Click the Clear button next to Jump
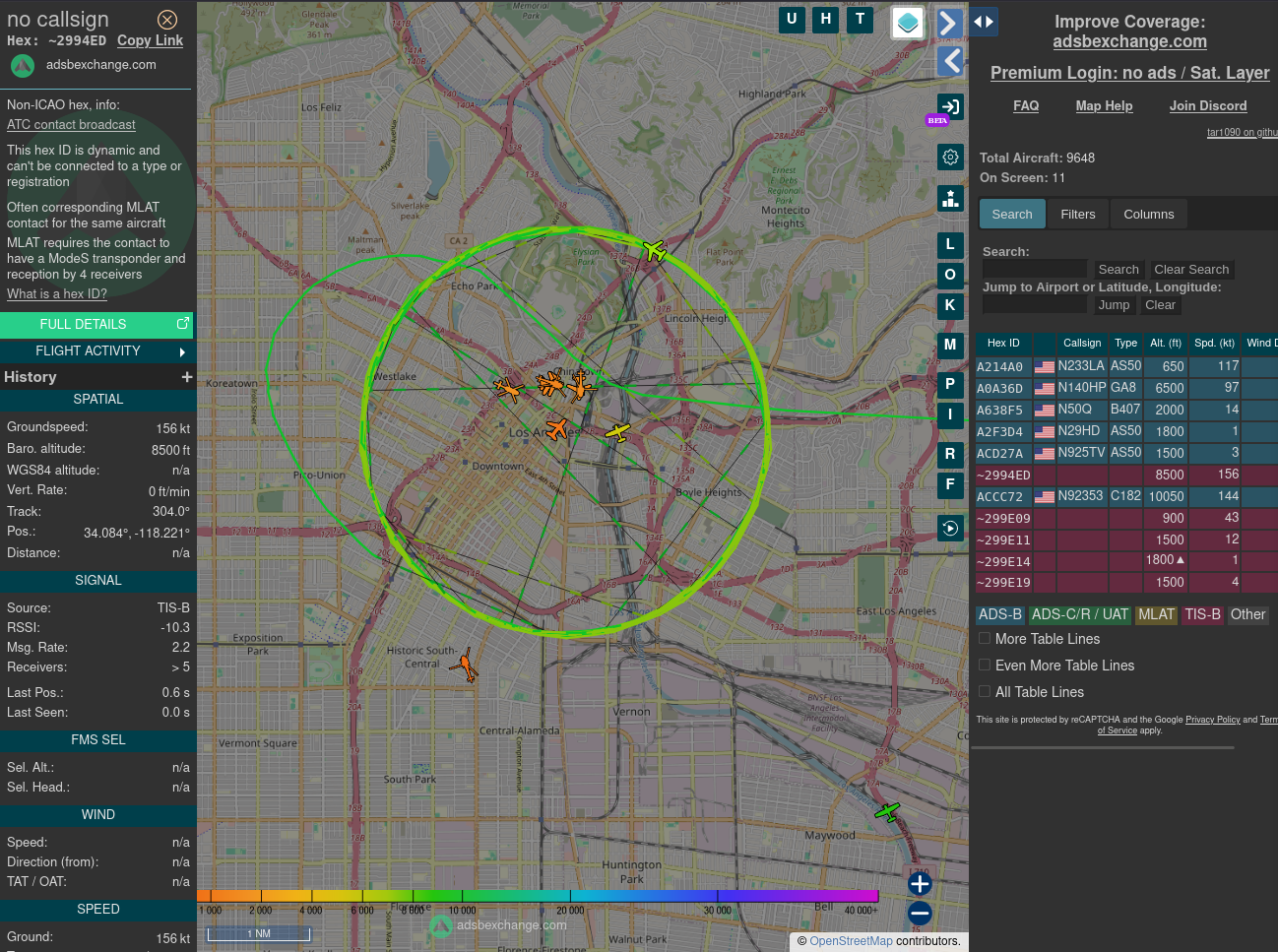This screenshot has width=1278, height=952. [x=1160, y=305]
